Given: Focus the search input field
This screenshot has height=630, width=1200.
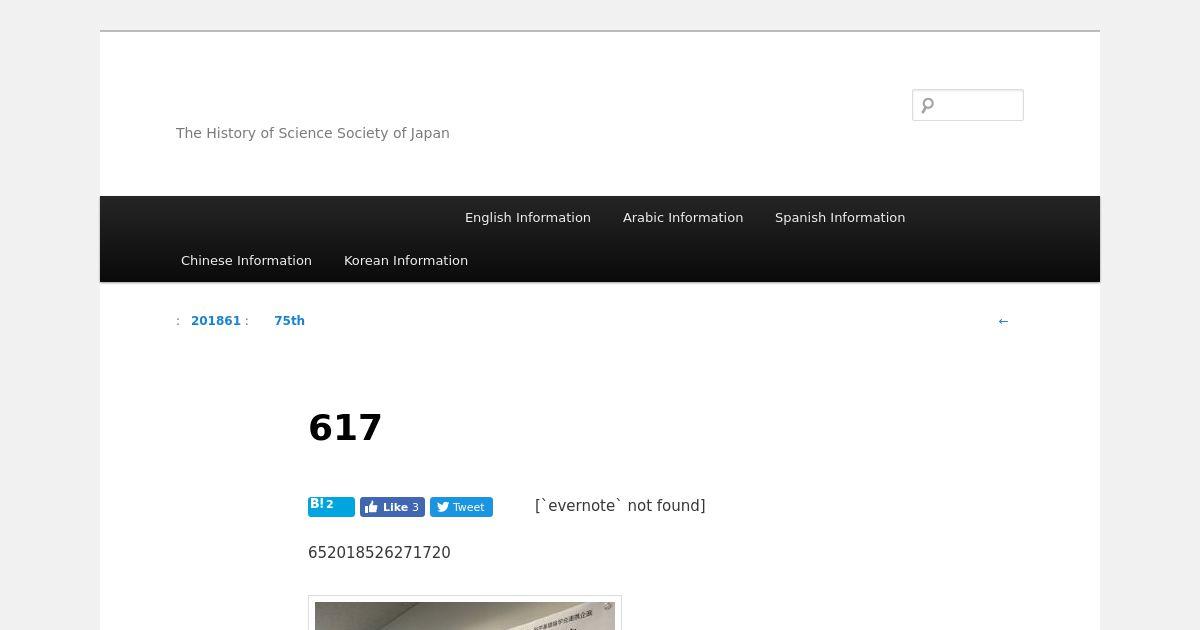Looking at the screenshot, I should point(968,105).
